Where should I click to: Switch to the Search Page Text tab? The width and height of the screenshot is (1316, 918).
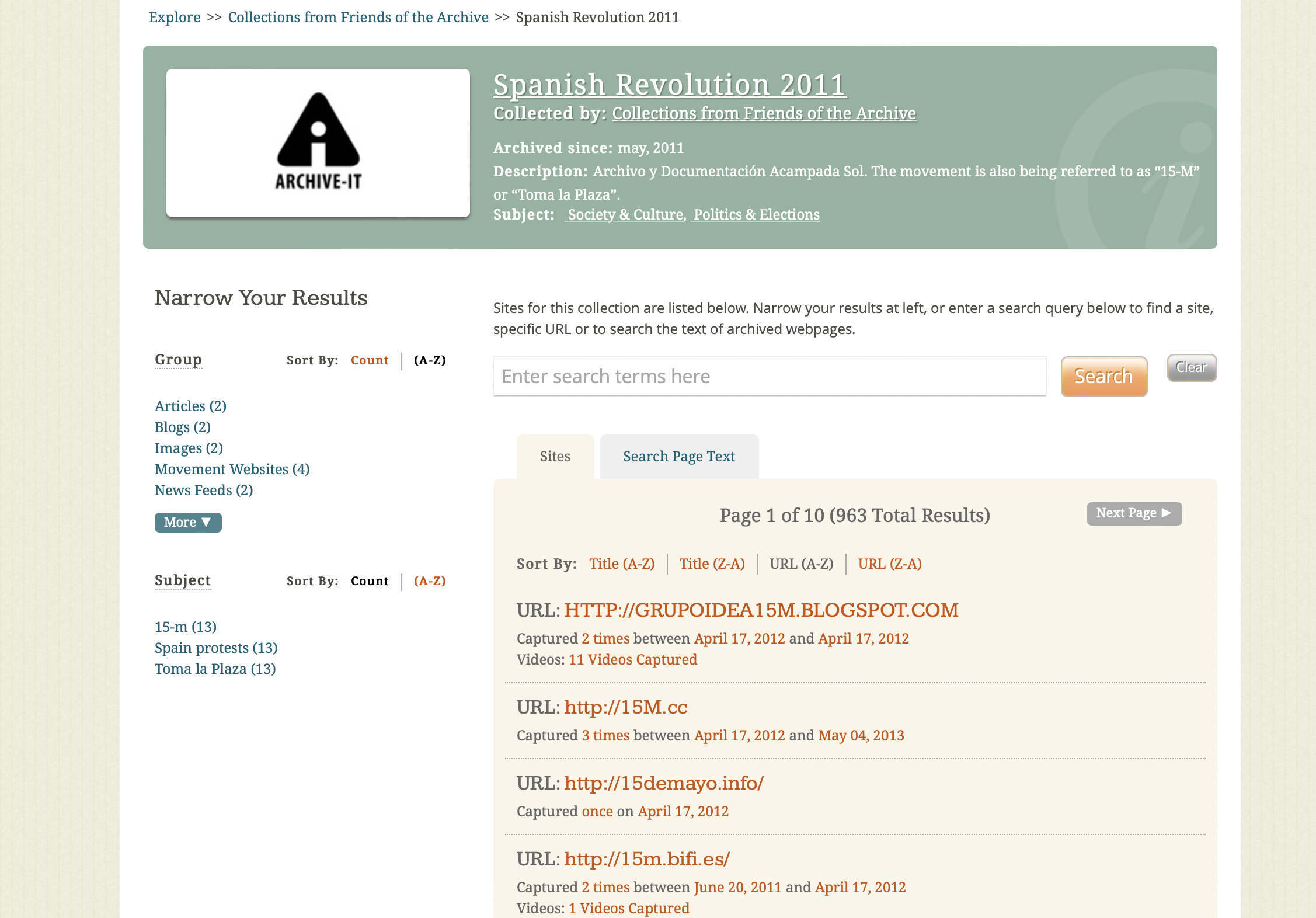pos(679,456)
